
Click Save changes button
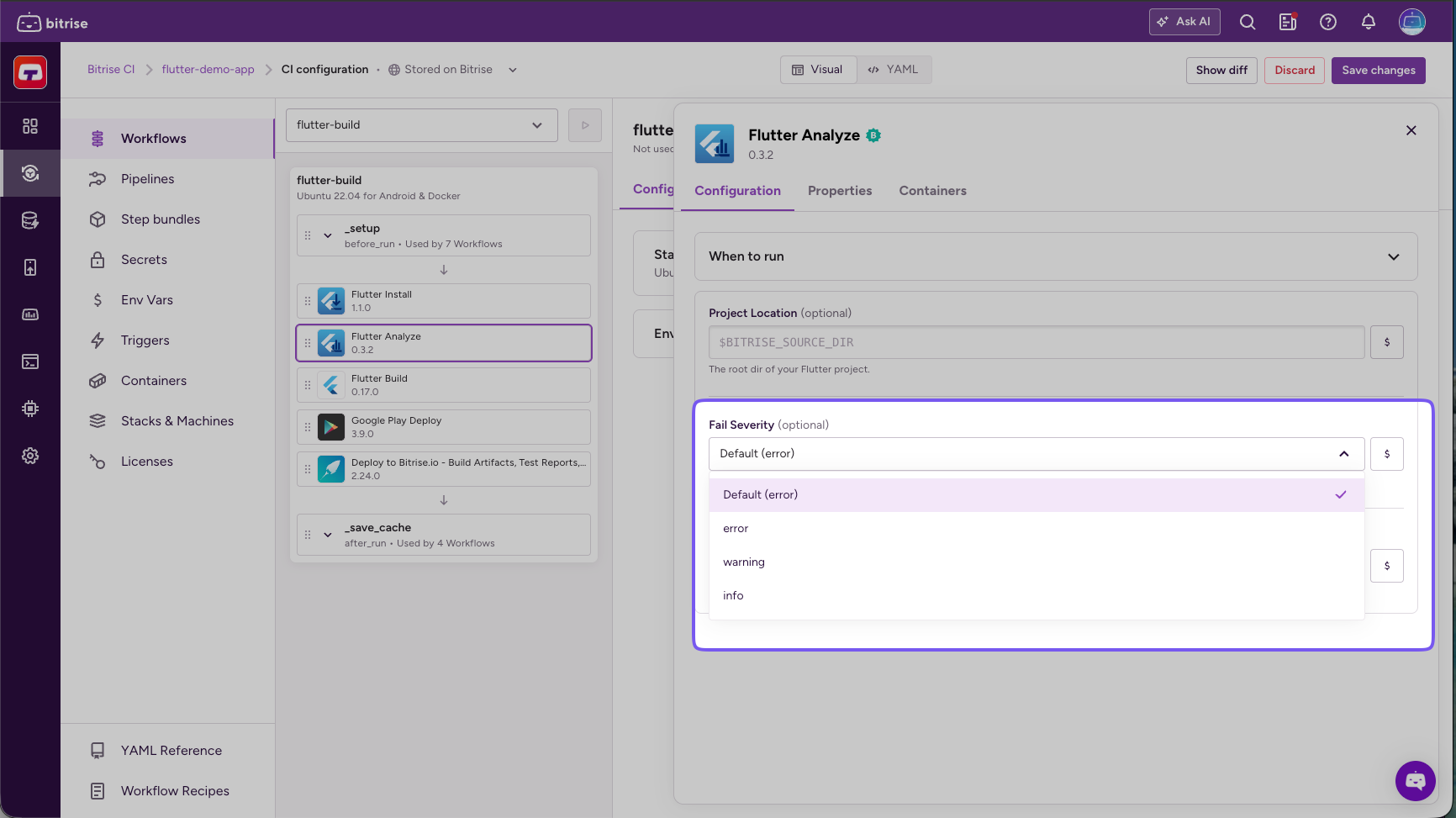click(x=1379, y=71)
